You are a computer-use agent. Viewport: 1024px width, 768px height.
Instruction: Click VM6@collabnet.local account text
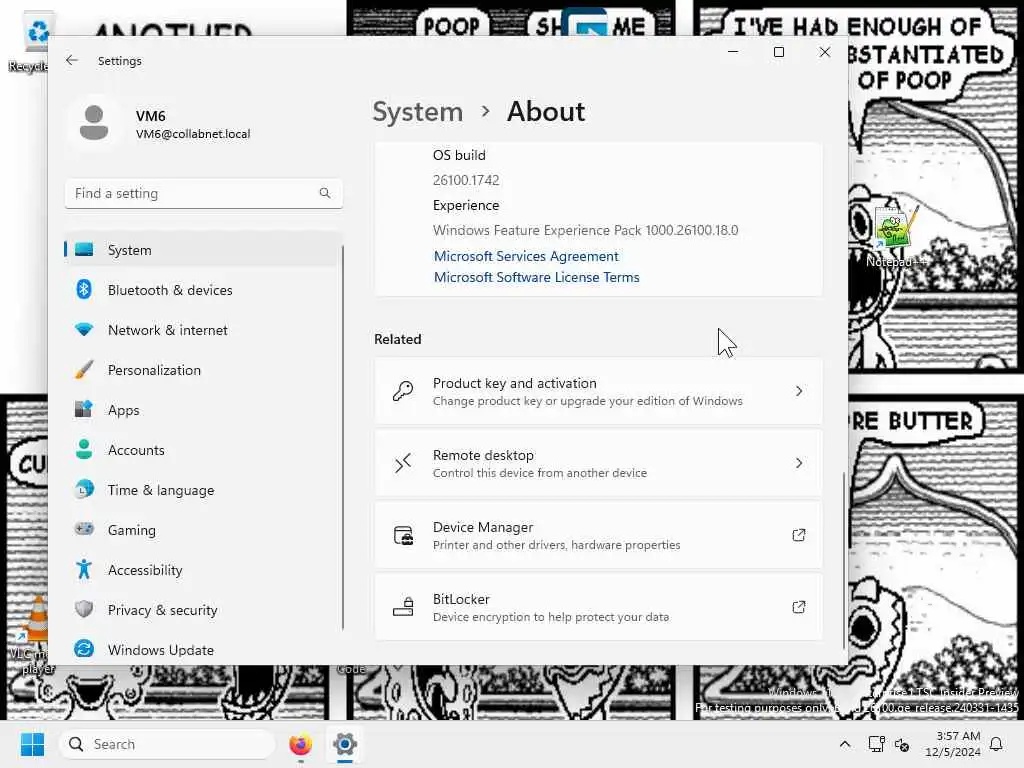pyautogui.click(x=193, y=134)
